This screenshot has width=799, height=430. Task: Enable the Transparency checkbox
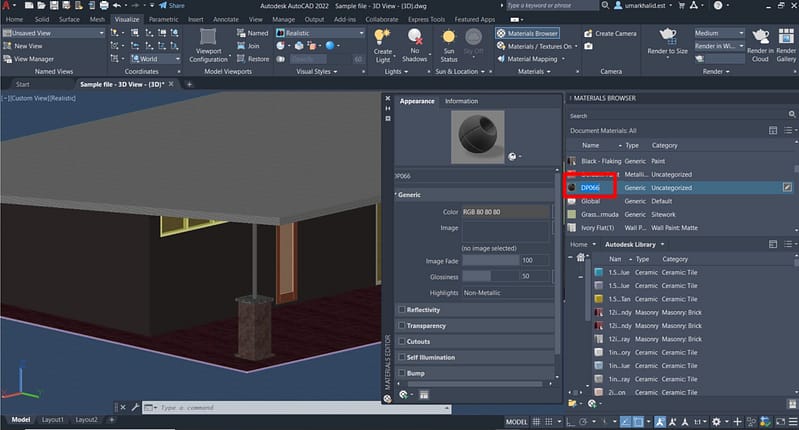(x=402, y=326)
